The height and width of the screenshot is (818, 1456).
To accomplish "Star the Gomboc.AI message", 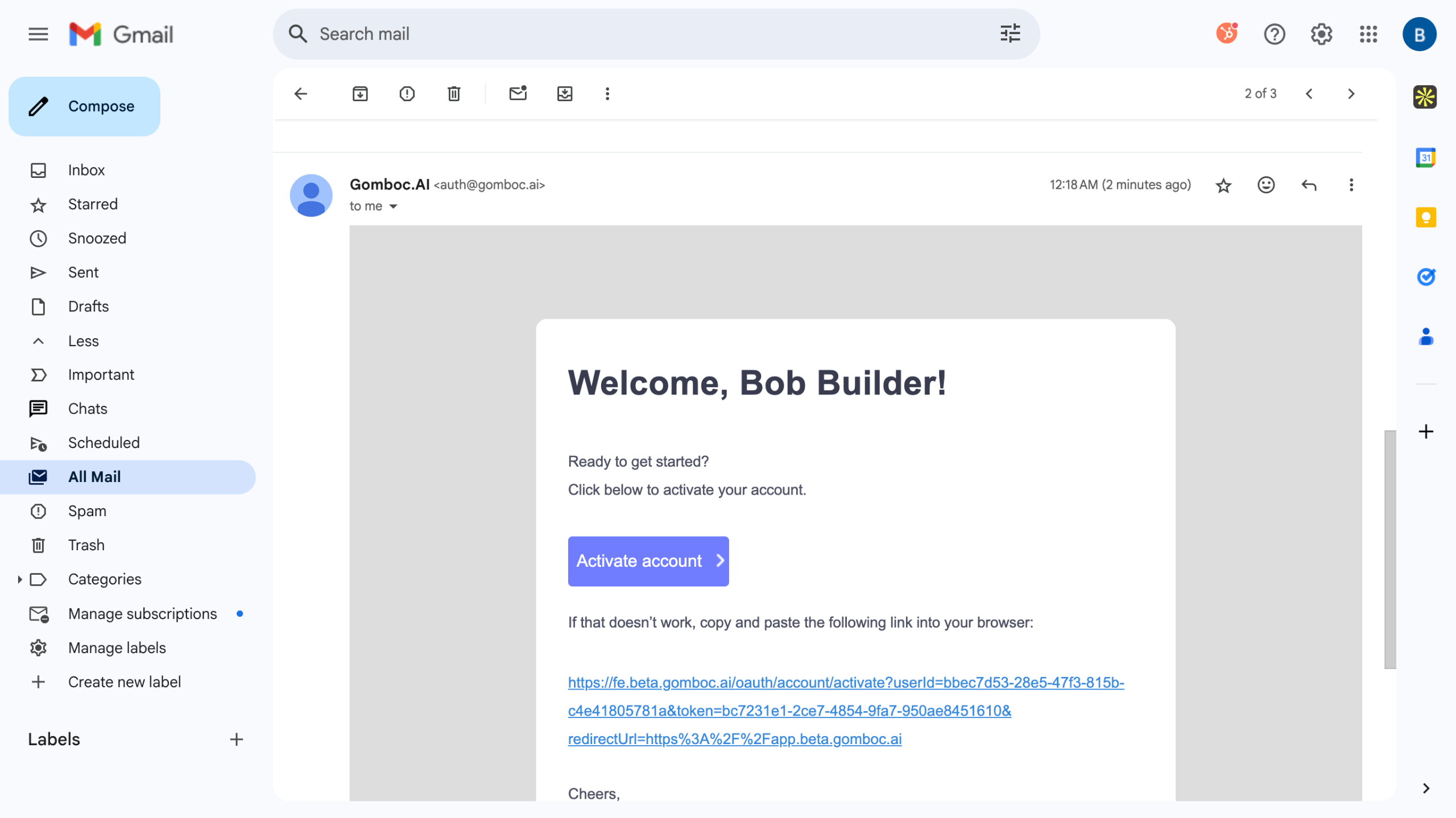I will 1223,185.
